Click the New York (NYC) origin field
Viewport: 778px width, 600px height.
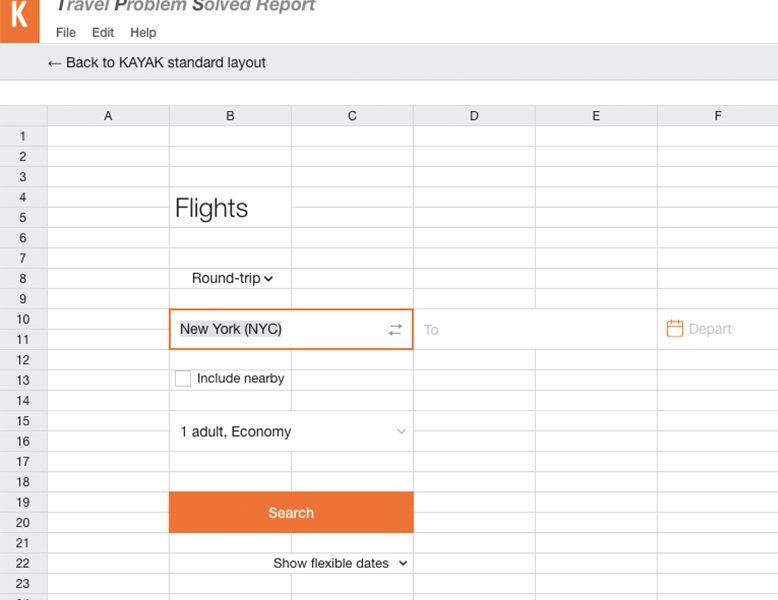tap(291, 329)
